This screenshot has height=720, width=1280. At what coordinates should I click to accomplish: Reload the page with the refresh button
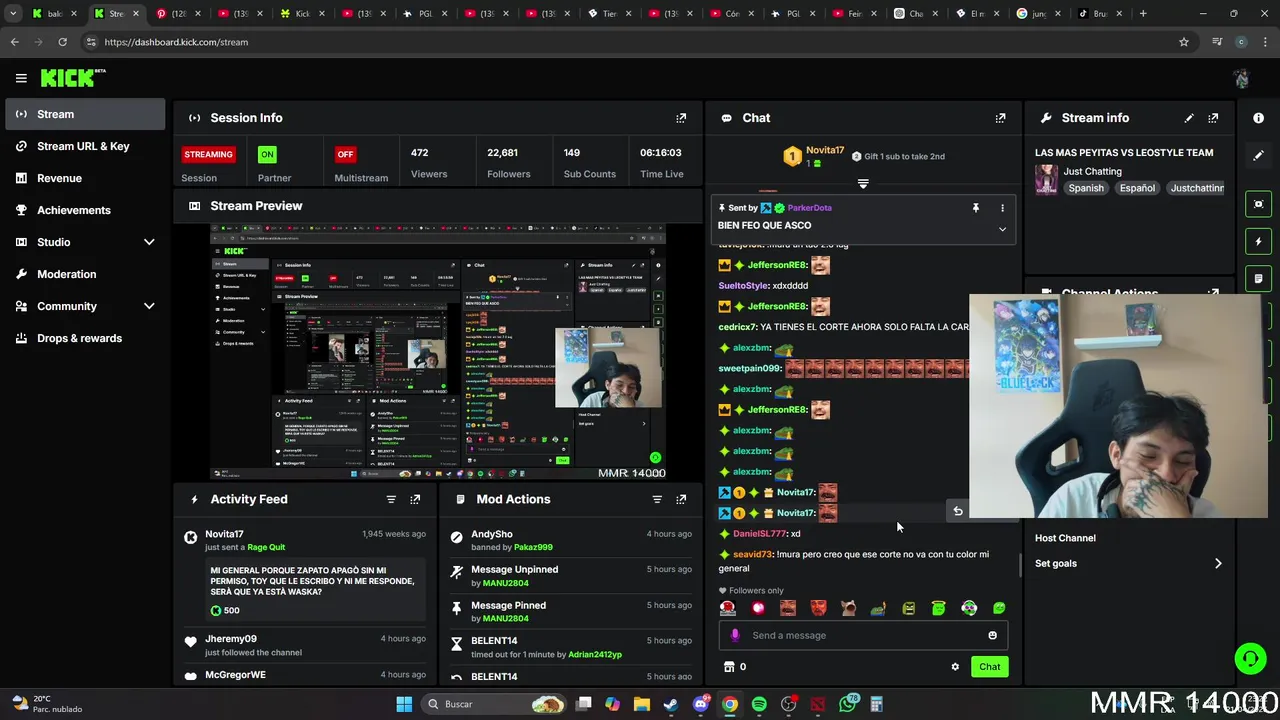point(62,42)
